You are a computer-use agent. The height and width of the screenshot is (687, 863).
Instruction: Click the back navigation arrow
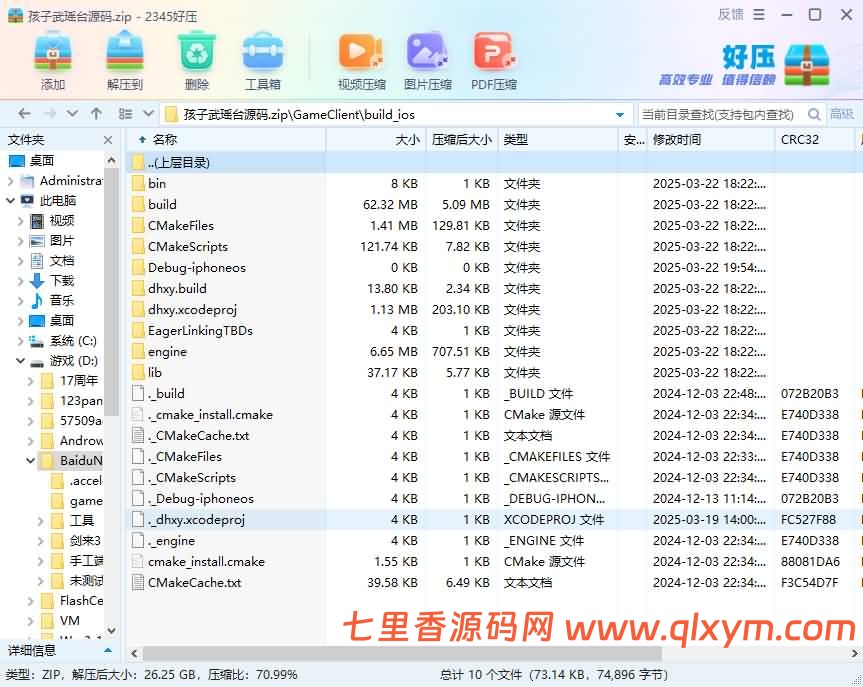pos(22,114)
